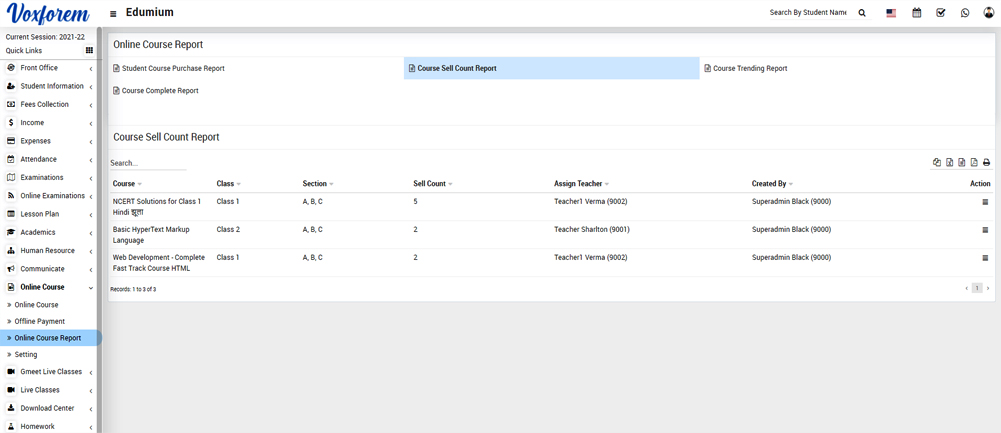Viewport: 1001px width, 433px height.
Task: Copy the table using copy icon
Action: (937, 162)
